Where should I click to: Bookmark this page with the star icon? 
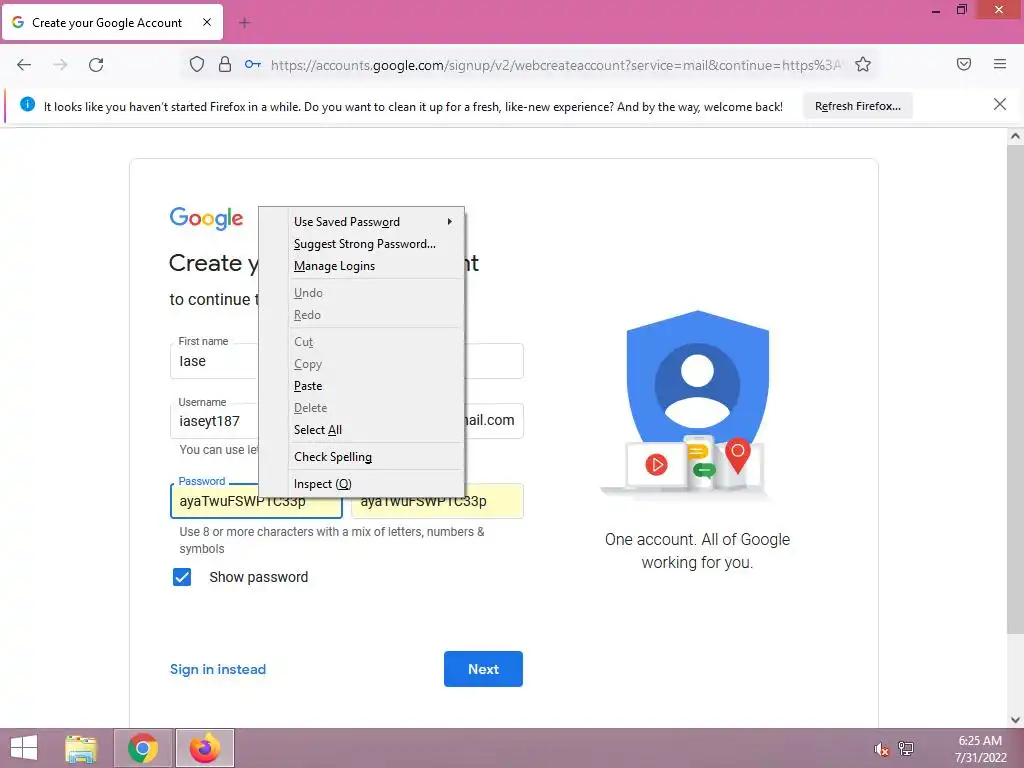(x=863, y=64)
